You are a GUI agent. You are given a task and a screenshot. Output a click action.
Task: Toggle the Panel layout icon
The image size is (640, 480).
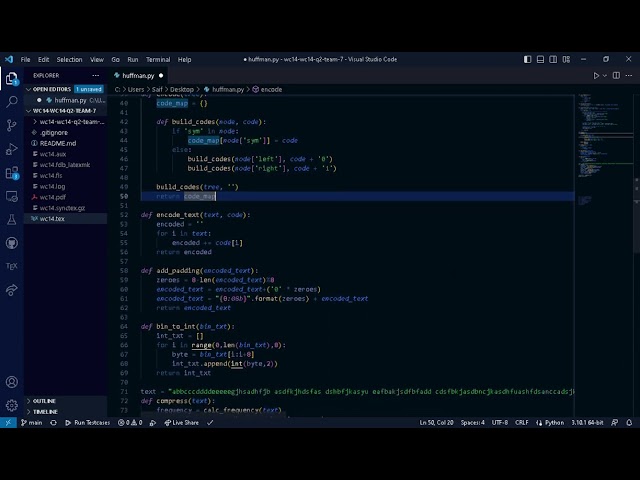[x=540, y=60]
